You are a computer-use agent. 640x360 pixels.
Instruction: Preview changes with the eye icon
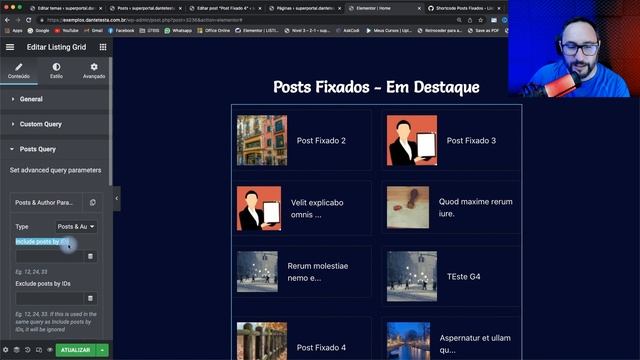point(50,350)
